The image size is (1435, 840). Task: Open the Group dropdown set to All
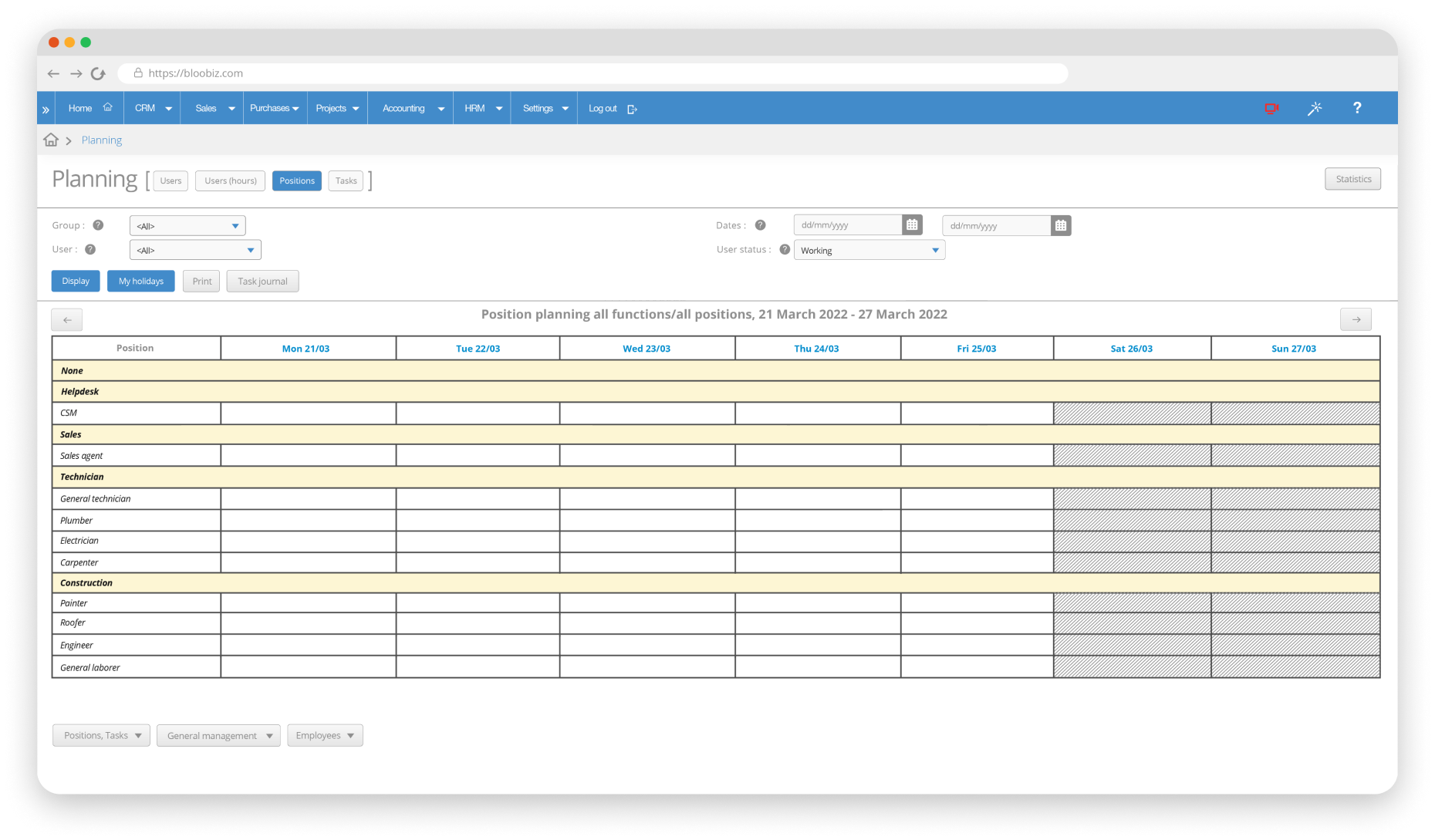(x=187, y=226)
